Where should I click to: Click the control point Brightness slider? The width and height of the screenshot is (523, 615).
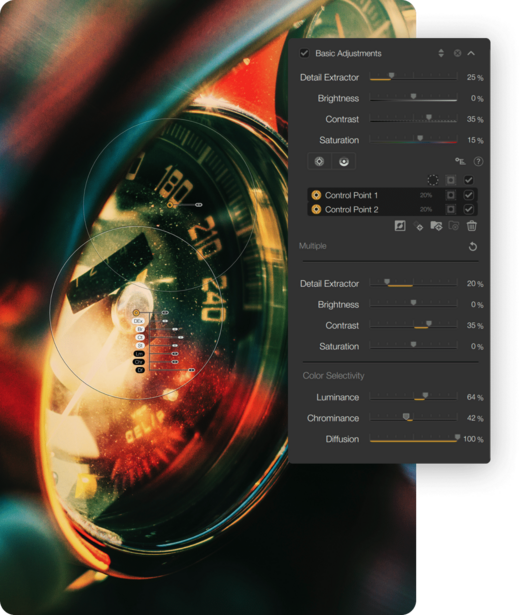pos(414,304)
